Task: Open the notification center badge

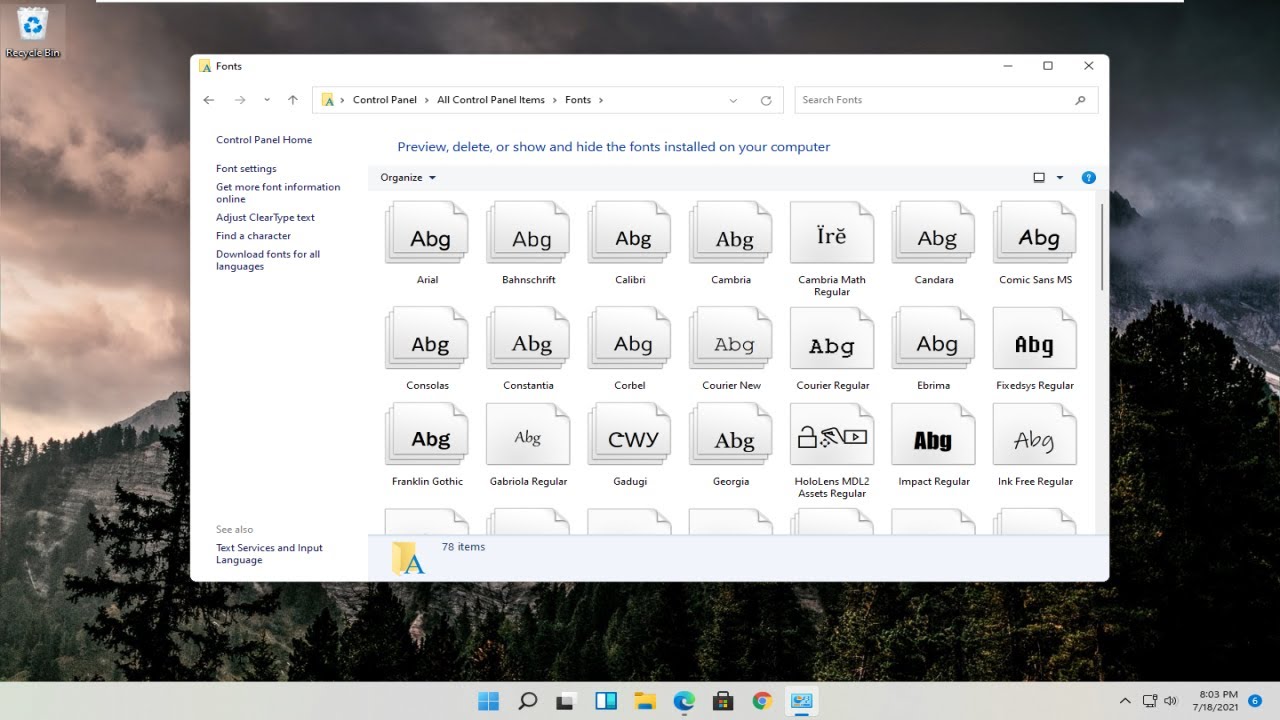Action: tap(1254, 701)
